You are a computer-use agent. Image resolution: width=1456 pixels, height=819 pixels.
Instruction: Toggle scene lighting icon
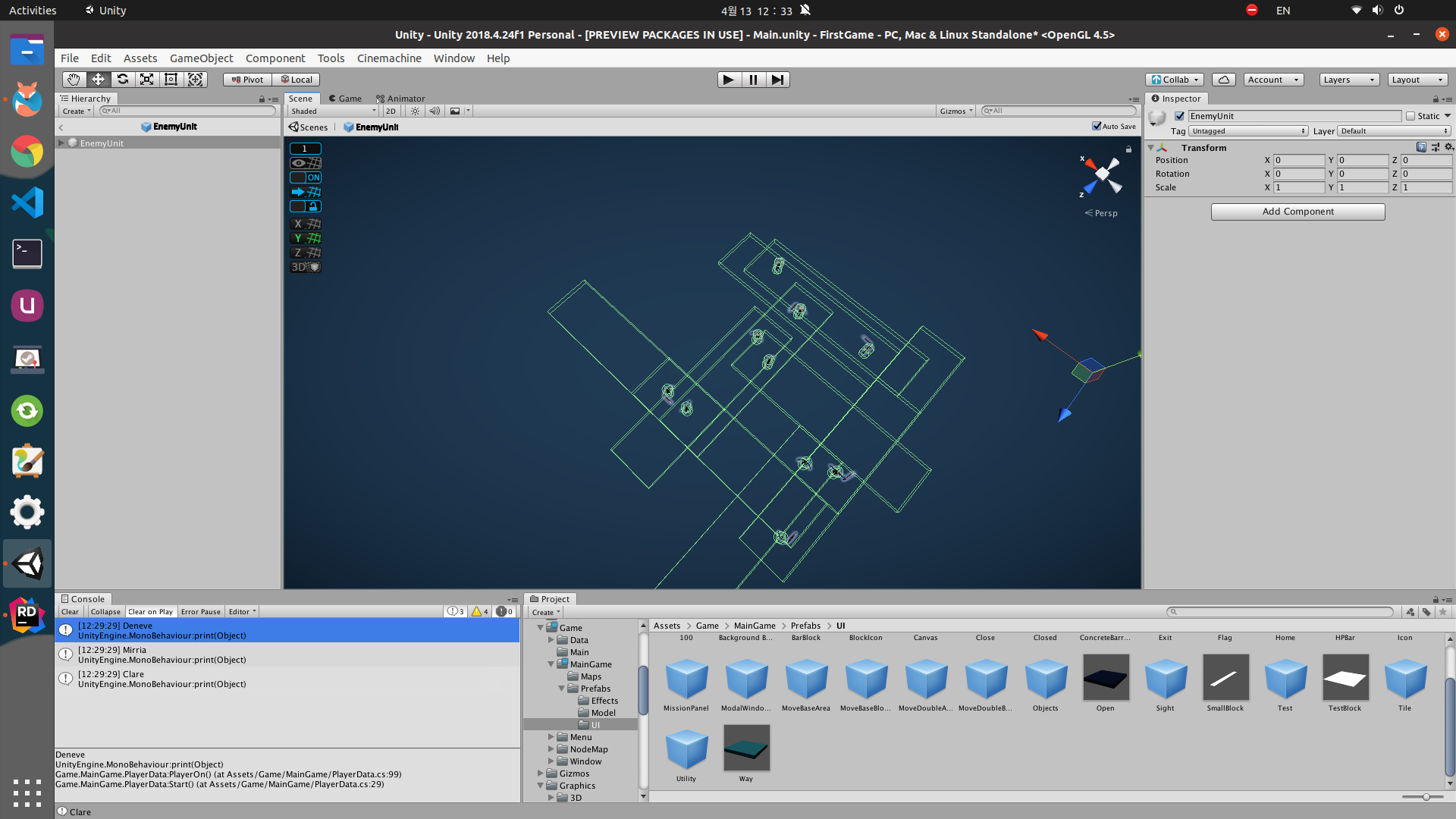click(x=415, y=111)
